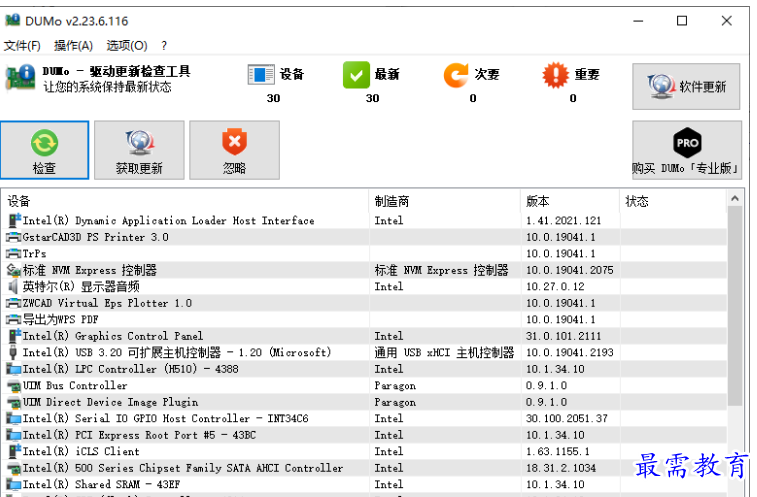Image resolution: width=757 pixels, height=497 pixels.
Task: Open the 操作(A) menu
Action: [x=73, y=45]
